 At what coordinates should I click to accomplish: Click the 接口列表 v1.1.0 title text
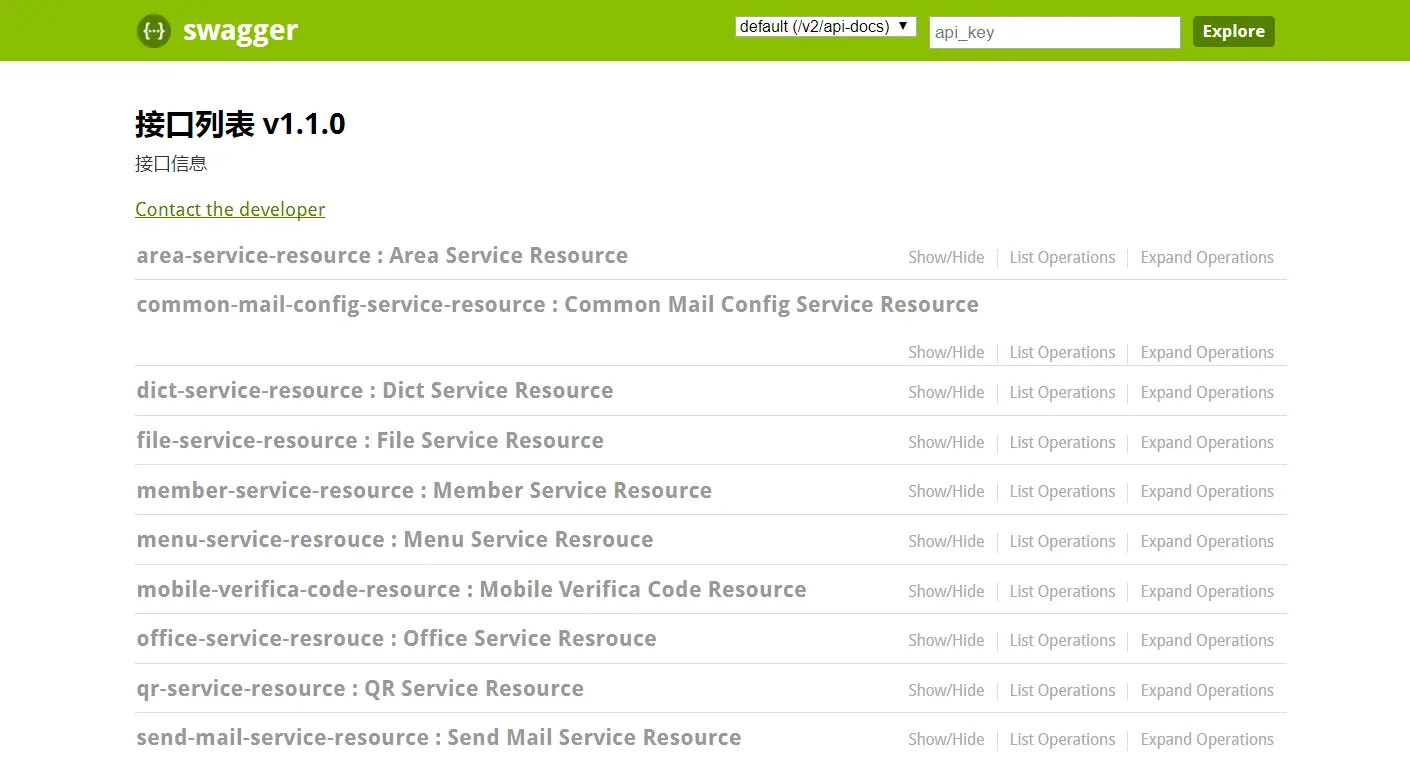[x=240, y=124]
